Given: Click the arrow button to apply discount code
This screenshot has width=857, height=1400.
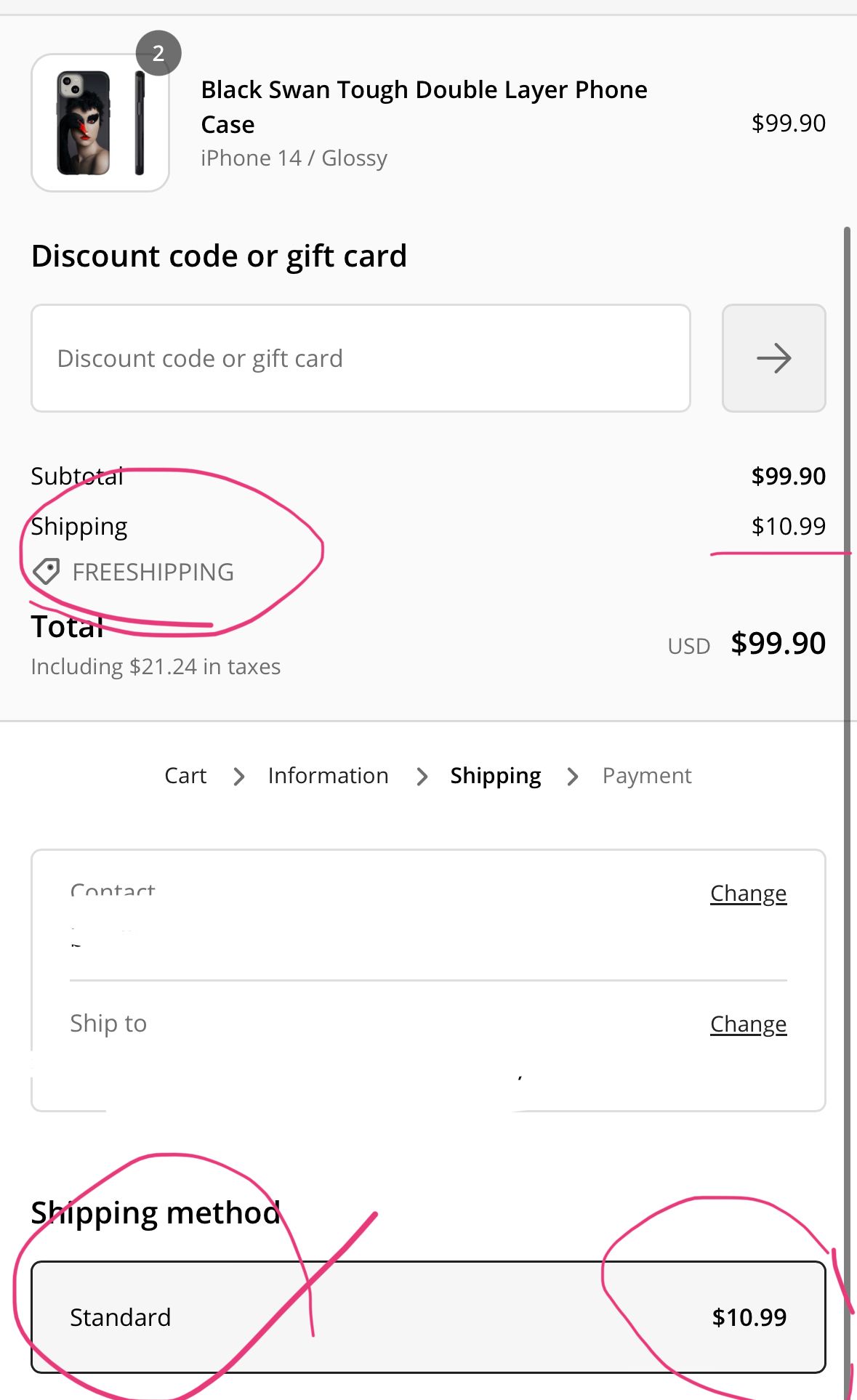Looking at the screenshot, I should click(x=773, y=358).
